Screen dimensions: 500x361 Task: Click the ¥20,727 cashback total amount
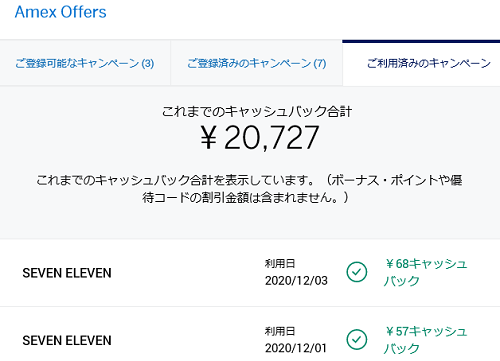click(260, 138)
